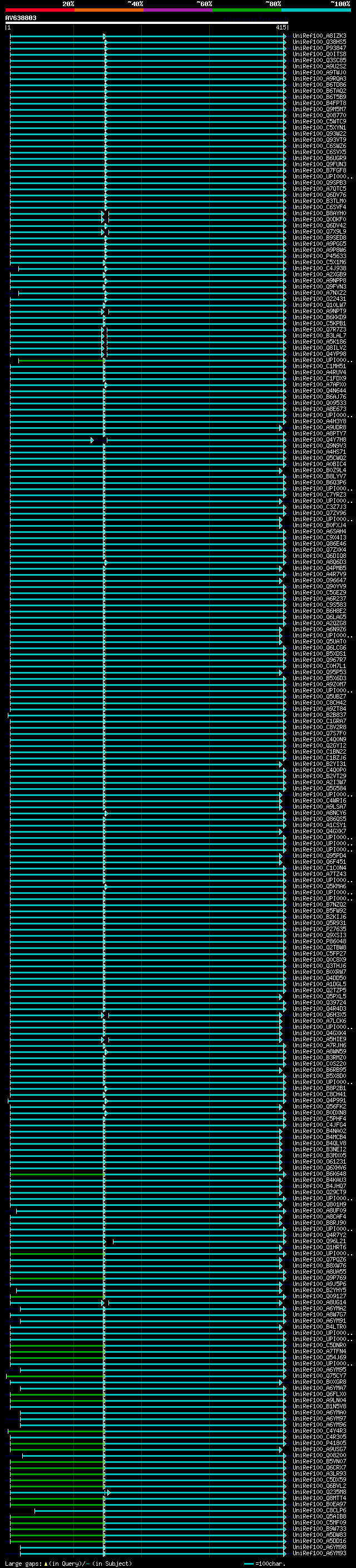Click the green ~80% identity legend bar
The width and height of the screenshot is (356, 1568).
(x=247, y=10)
